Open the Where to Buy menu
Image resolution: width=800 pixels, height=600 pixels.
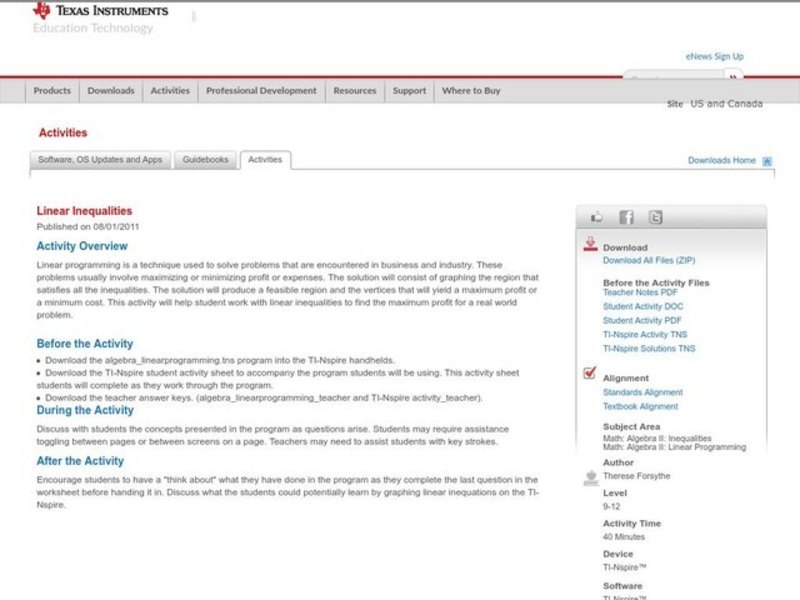coord(471,91)
